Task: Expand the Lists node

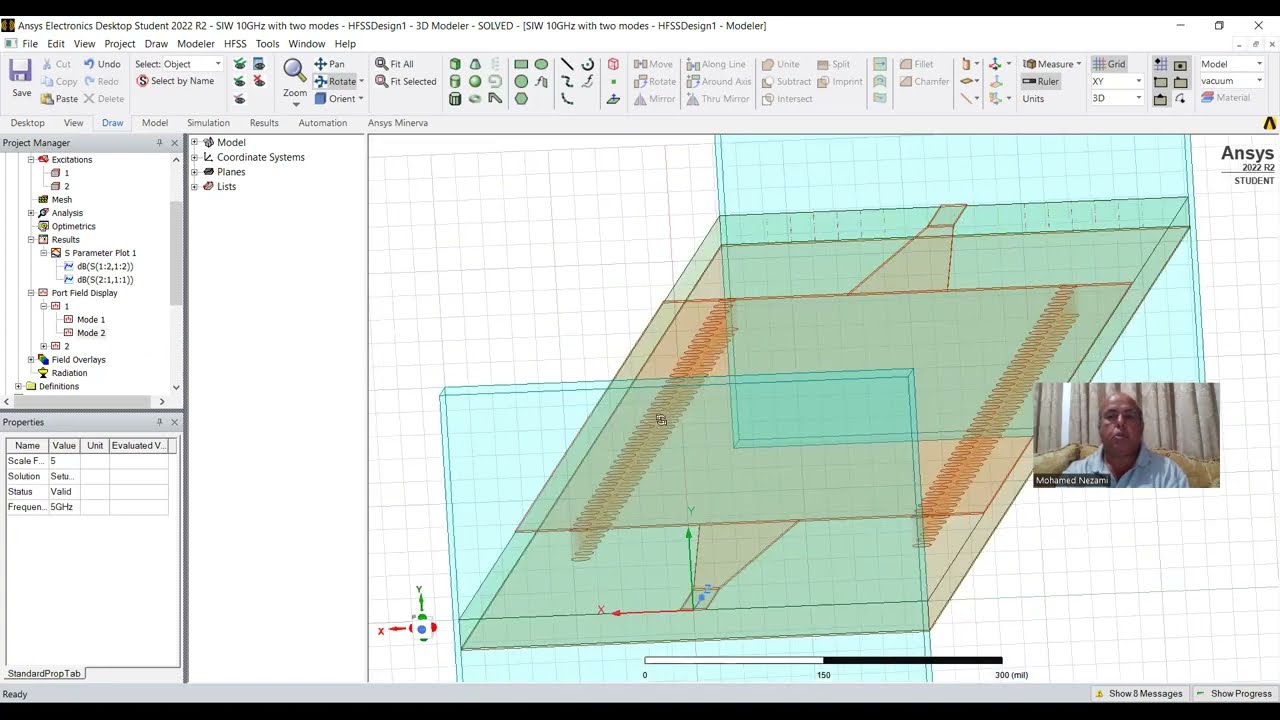Action: tap(195, 187)
